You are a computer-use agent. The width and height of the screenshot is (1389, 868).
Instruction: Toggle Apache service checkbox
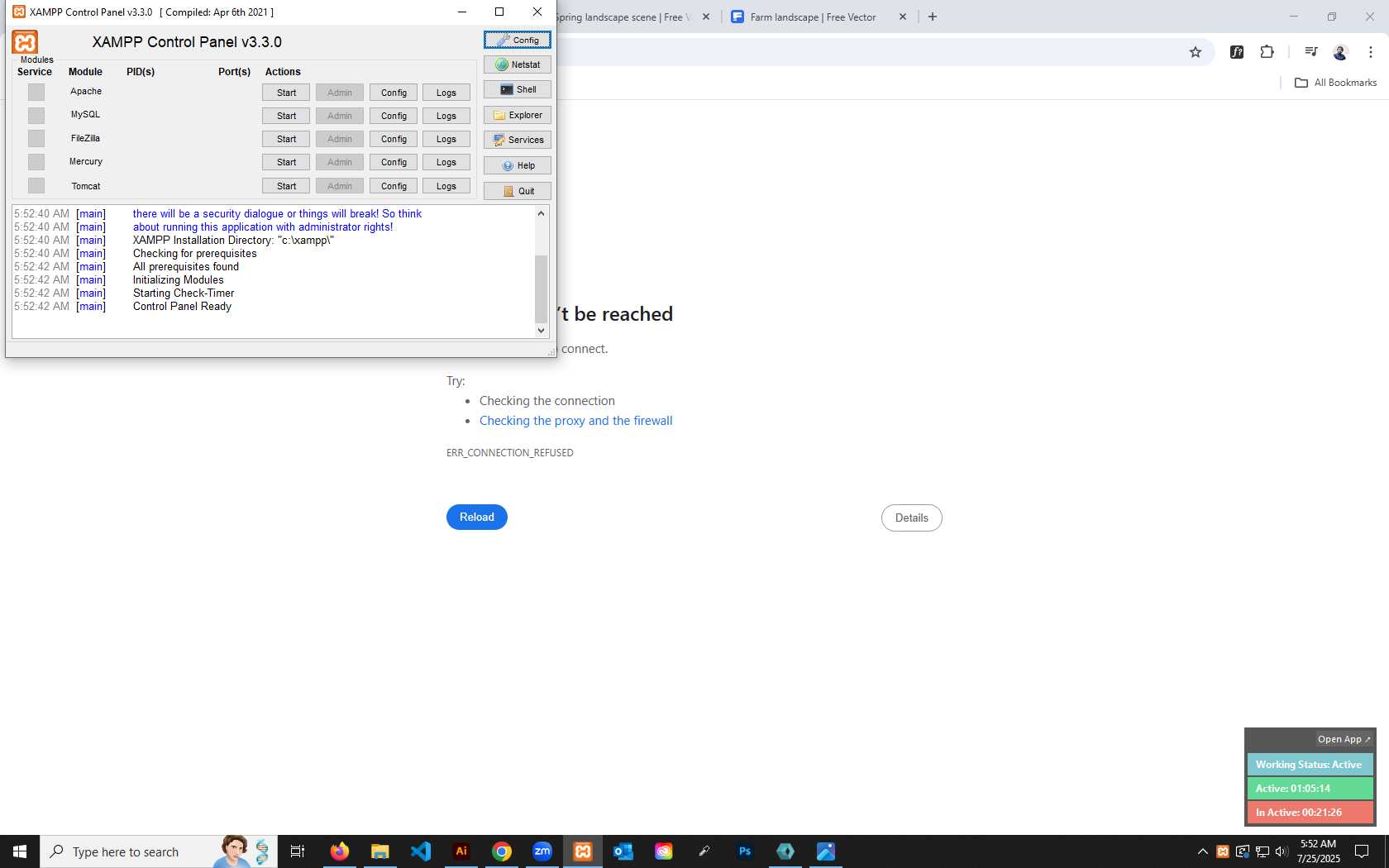pos(36,92)
